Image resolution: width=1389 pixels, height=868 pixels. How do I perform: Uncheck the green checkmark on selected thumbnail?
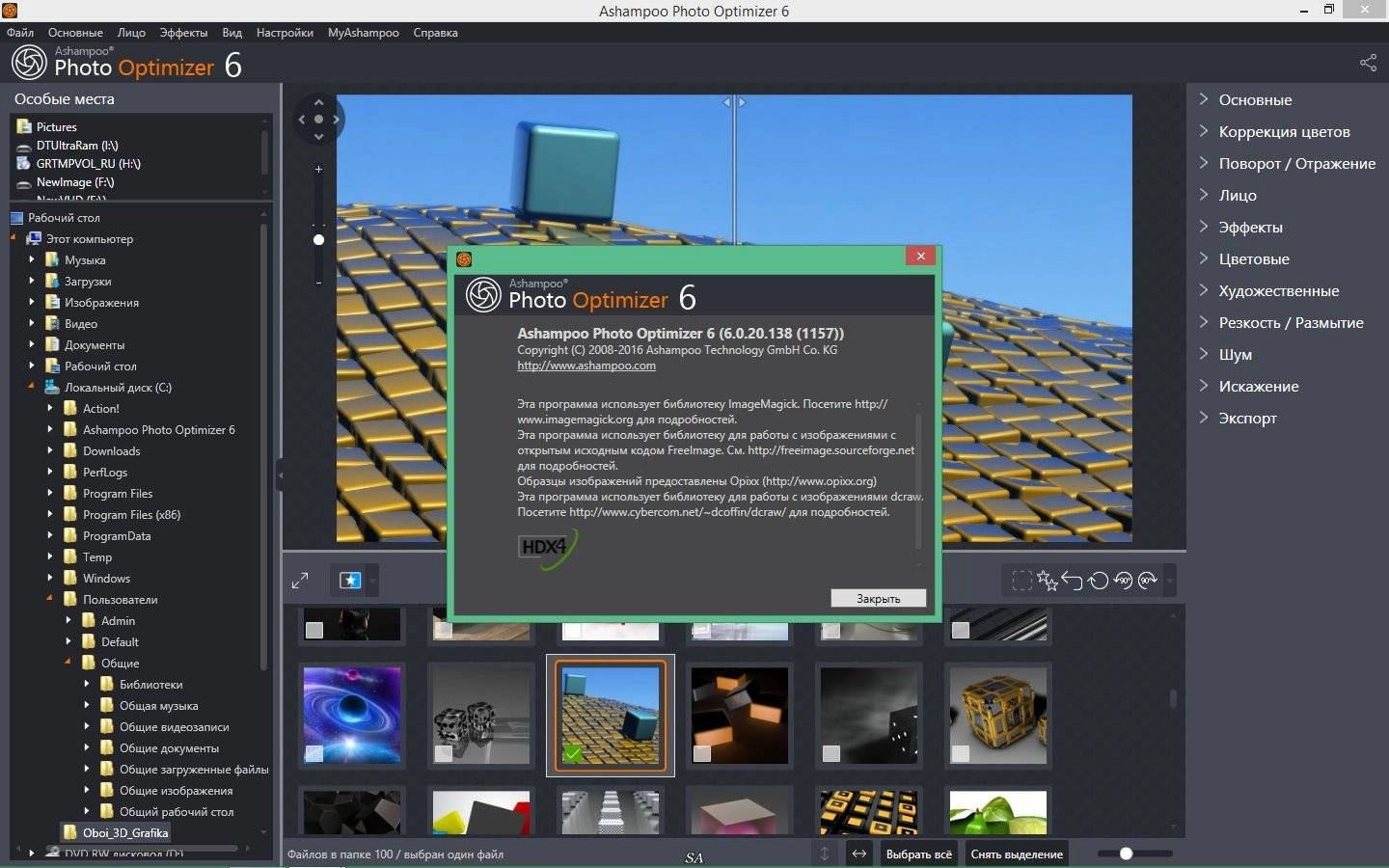coord(573,754)
